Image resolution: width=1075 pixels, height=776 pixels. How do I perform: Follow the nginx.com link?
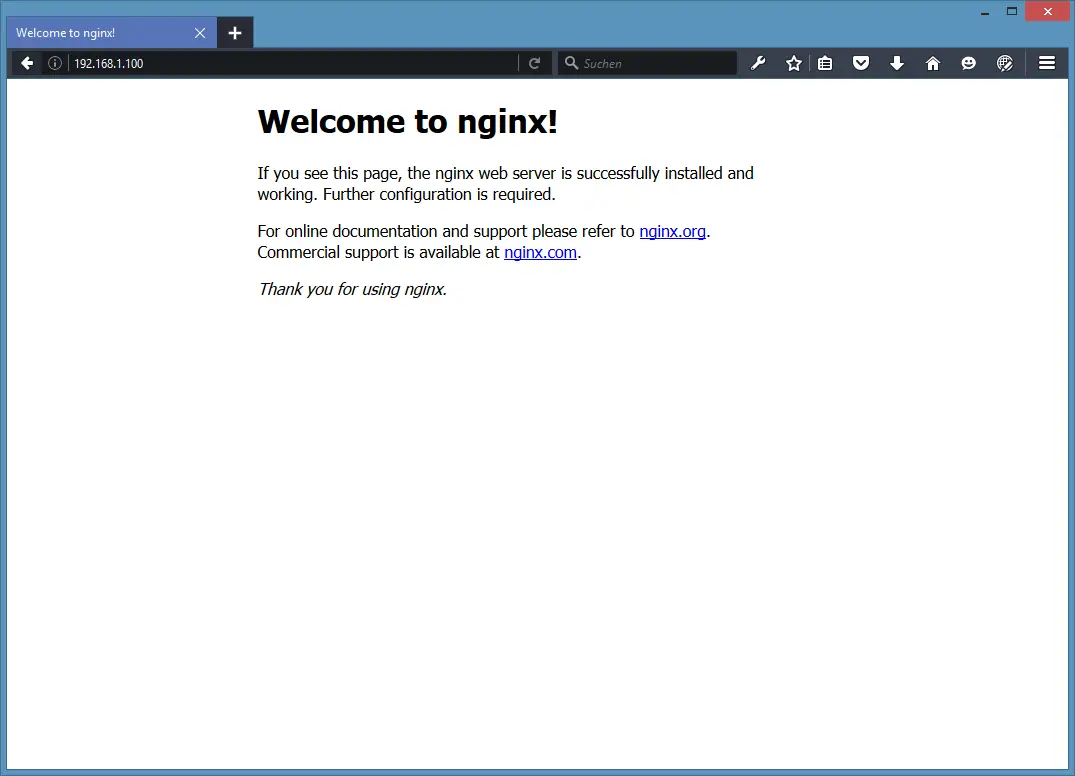point(540,252)
